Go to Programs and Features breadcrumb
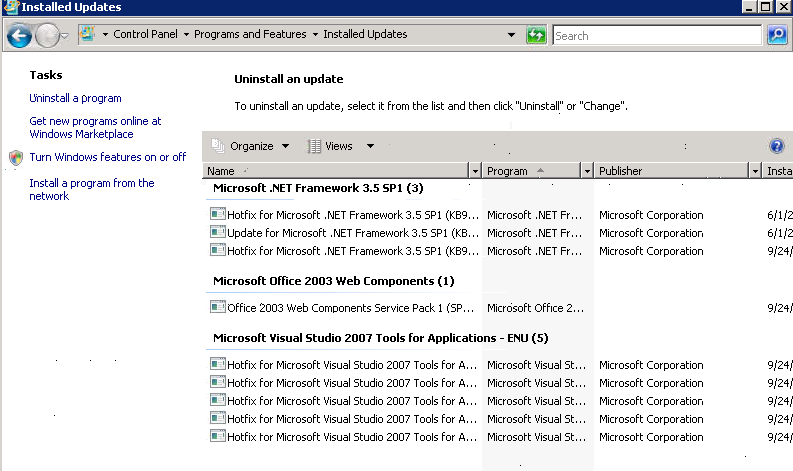 tap(250, 34)
